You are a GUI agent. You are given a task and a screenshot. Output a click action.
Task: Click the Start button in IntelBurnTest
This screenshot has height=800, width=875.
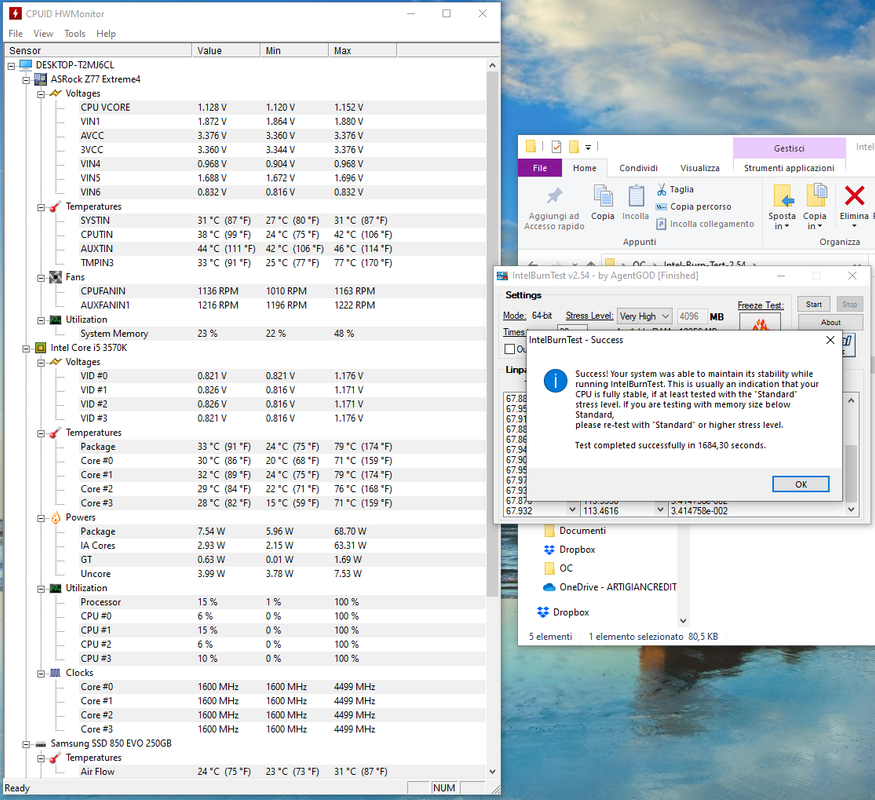814,304
